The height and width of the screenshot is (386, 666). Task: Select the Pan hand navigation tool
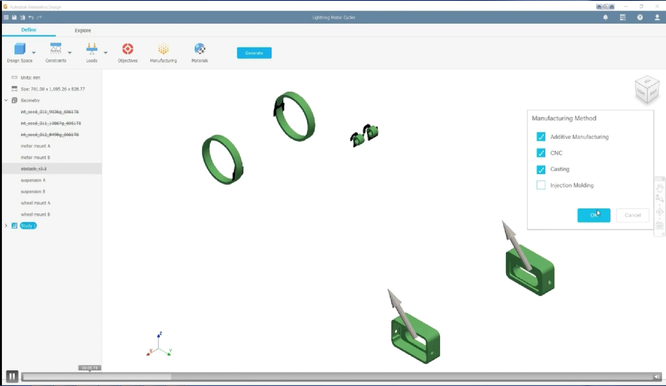(660, 188)
